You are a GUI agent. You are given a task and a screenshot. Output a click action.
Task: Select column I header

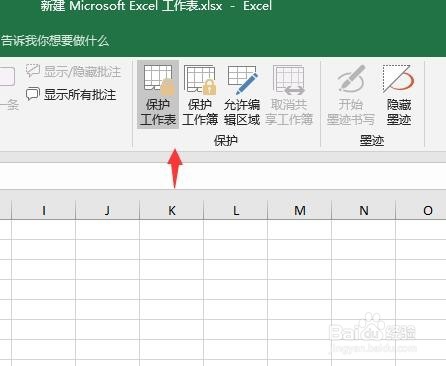coord(44,210)
